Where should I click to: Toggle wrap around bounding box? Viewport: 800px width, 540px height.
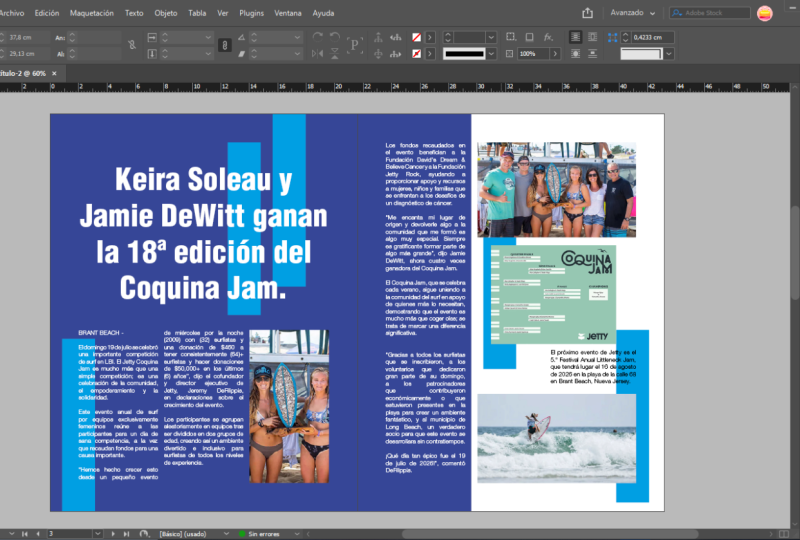point(592,37)
